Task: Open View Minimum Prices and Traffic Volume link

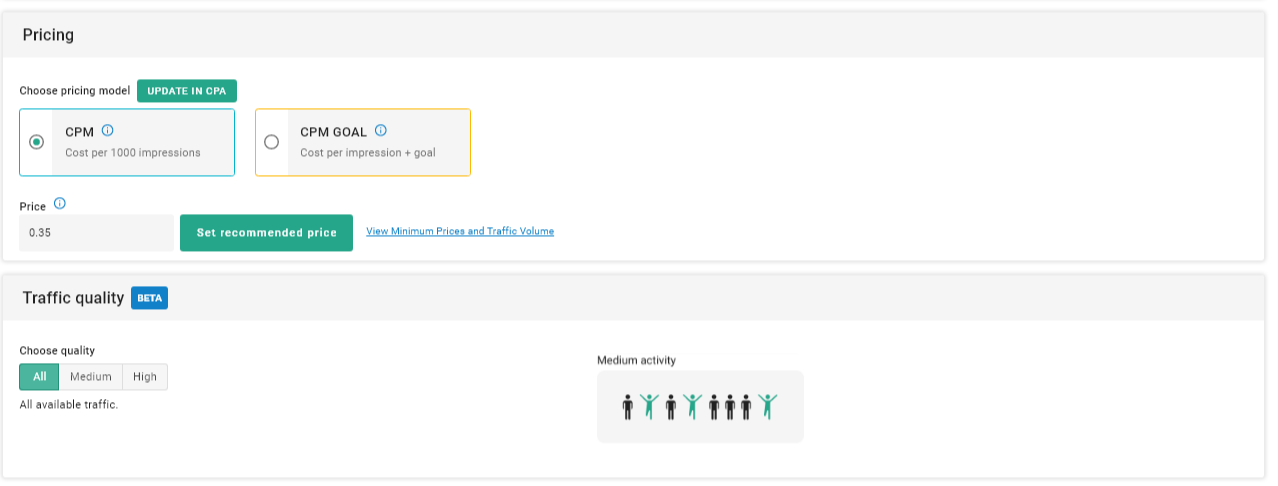Action: pos(460,231)
